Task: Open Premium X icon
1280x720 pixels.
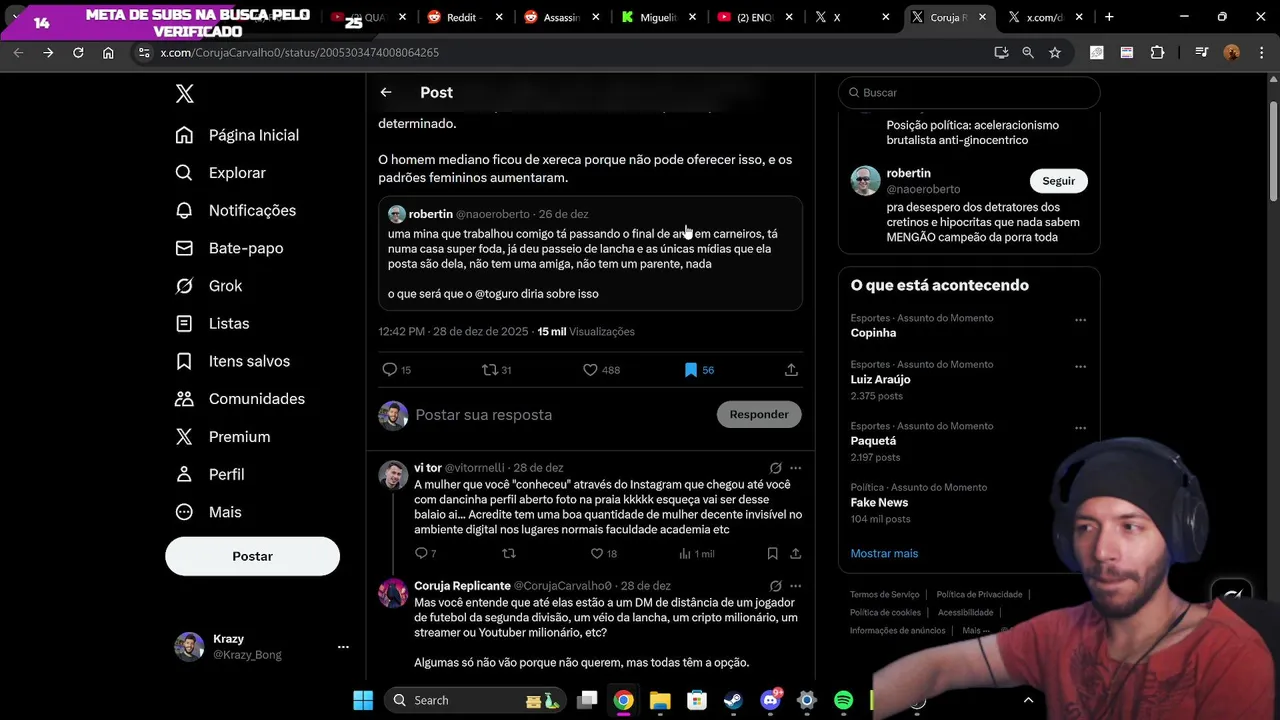Action: pos(184,437)
